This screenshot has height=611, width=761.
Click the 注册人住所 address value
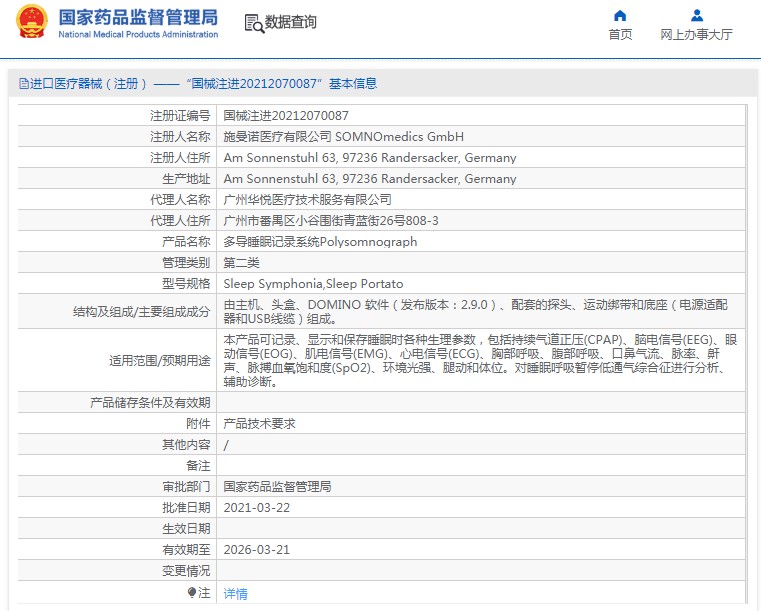tap(370, 158)
